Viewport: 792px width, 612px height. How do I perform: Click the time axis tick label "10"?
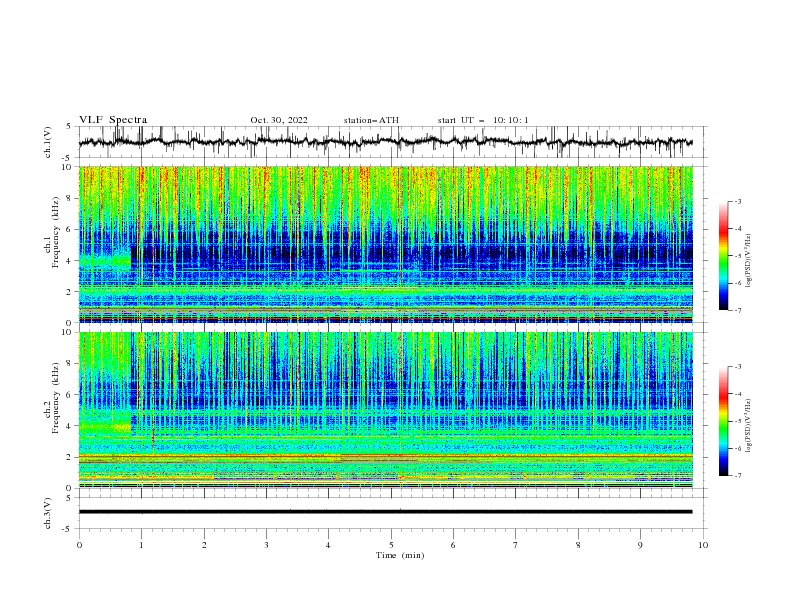coord(703,545)
